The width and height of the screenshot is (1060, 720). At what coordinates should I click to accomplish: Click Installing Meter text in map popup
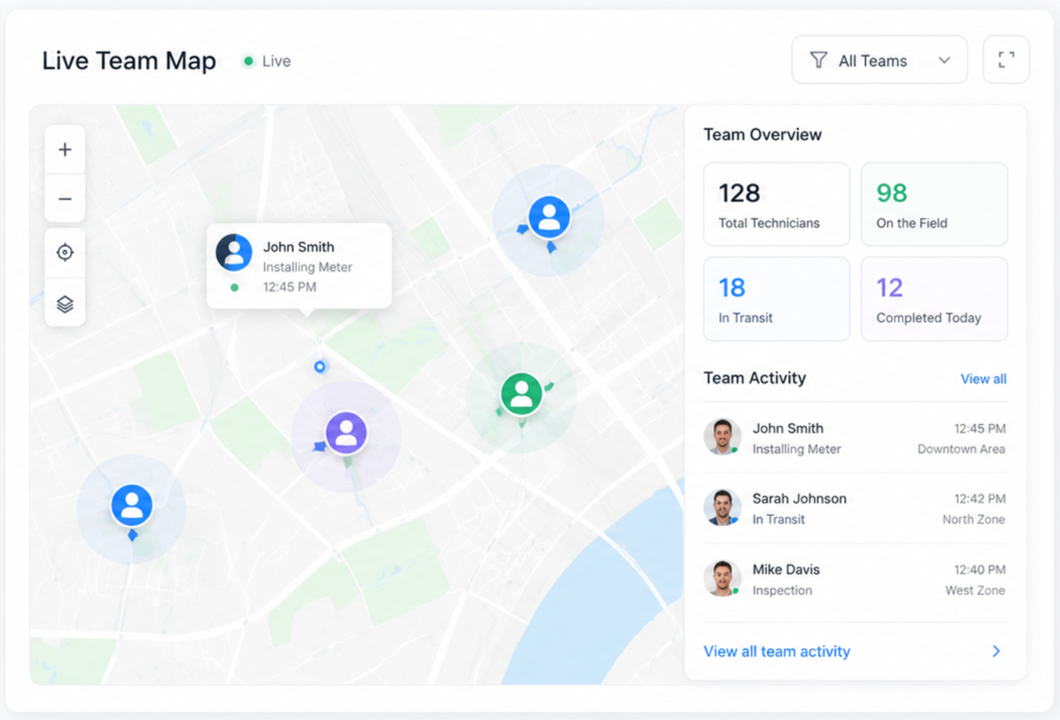(308, 267)
